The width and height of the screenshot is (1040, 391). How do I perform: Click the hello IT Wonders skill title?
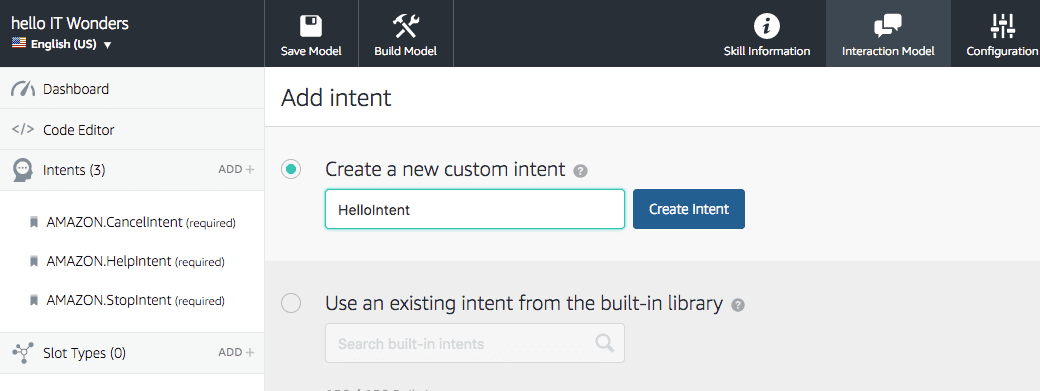(70, 23)
